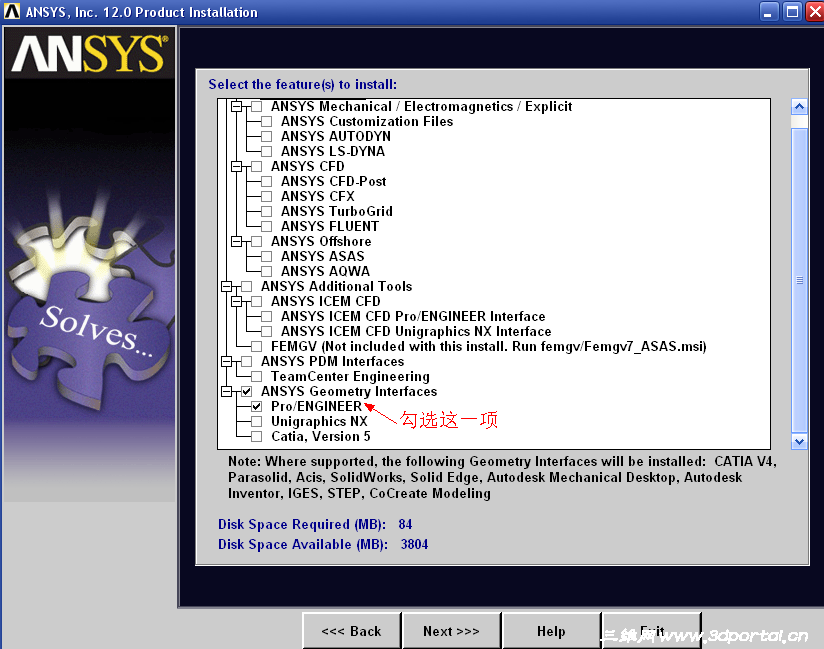Select 'Catia, Version 5' label text

pos(321,437)
